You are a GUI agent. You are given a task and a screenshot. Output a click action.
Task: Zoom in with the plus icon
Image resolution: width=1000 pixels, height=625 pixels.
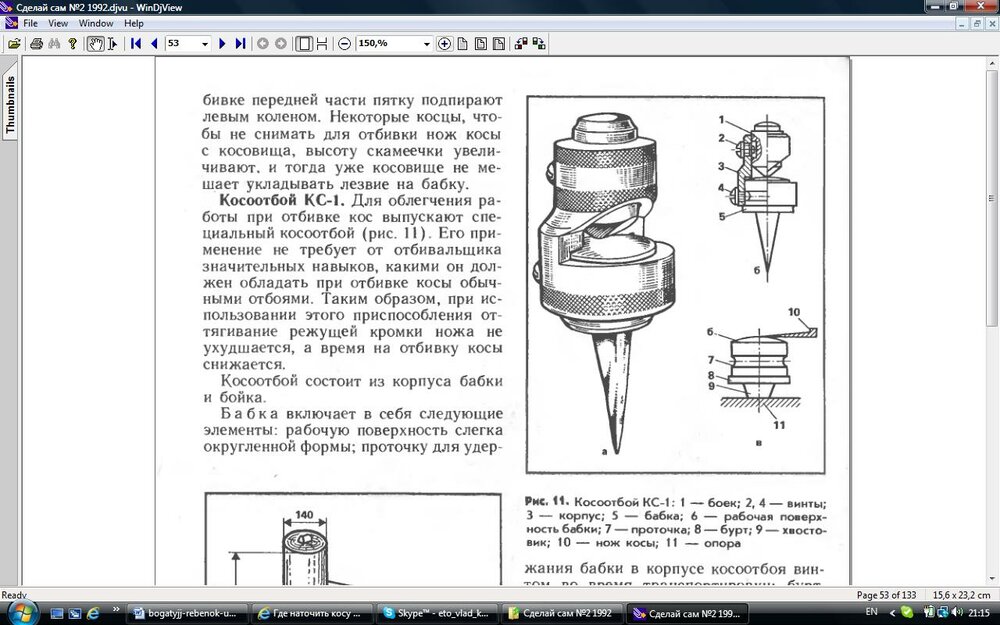click(445, 43)
